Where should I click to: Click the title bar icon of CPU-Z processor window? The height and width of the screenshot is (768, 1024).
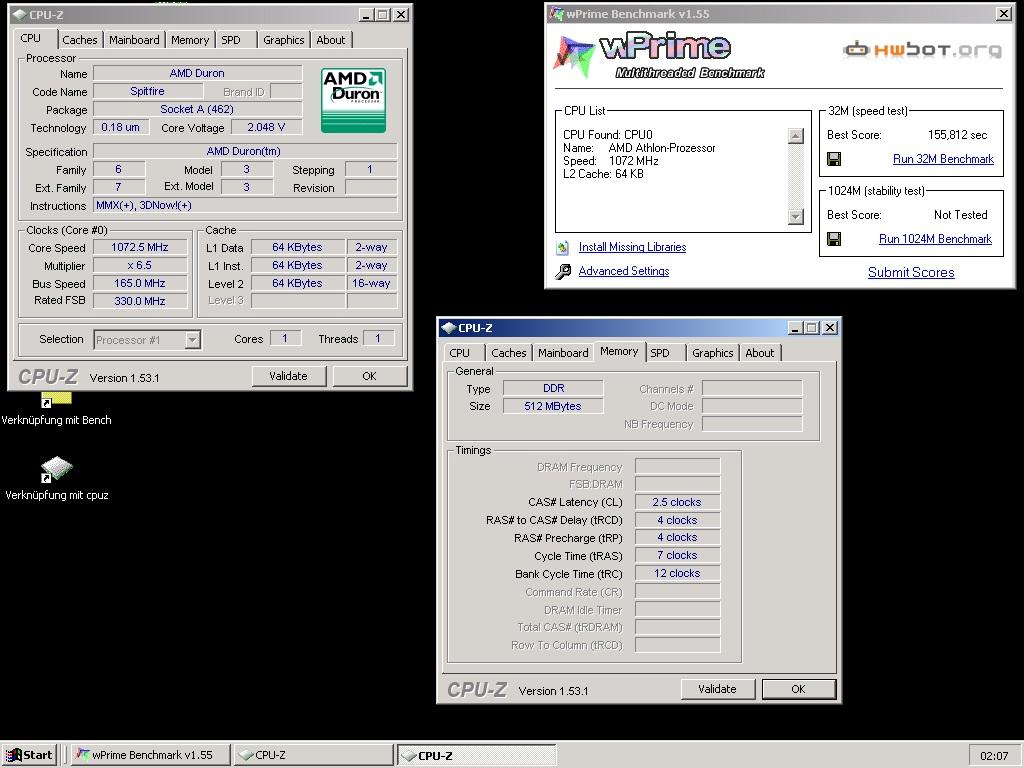[x=20, y=14]
